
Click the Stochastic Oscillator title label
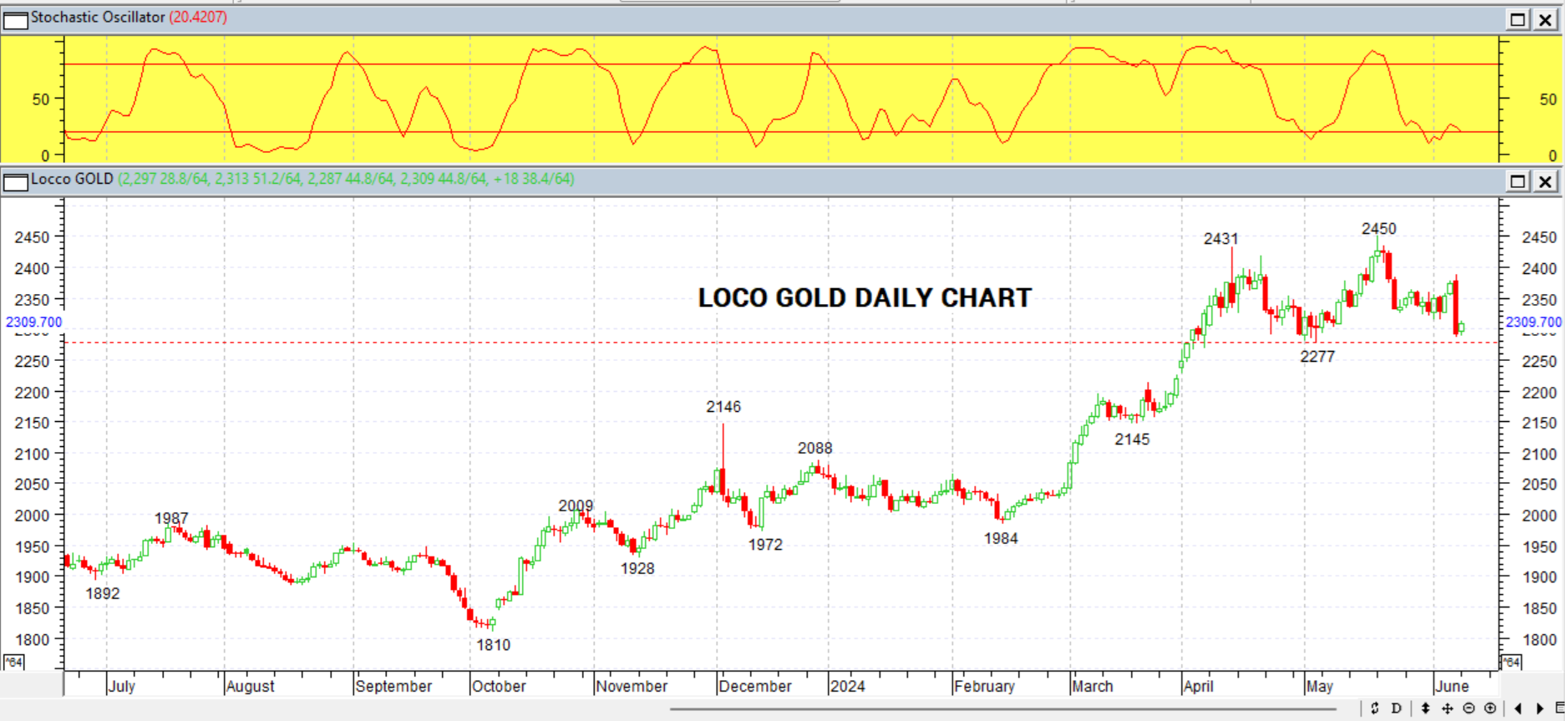click(x=98, y=17)
